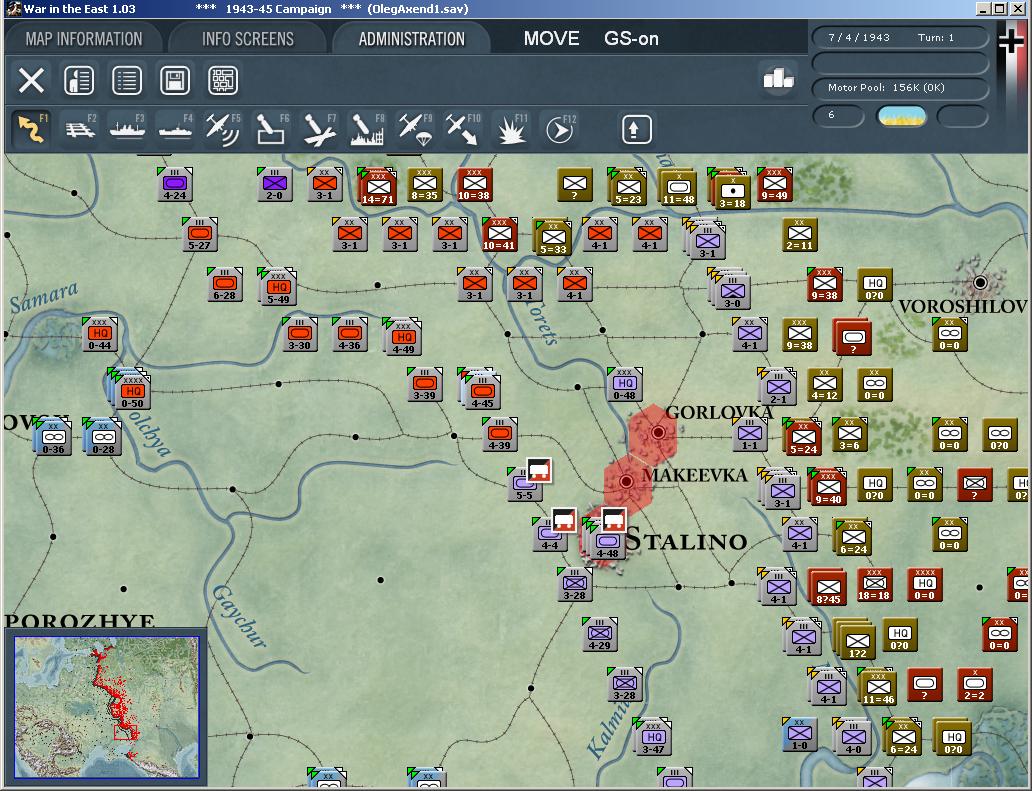Click the small field showing 6
The image size is (1032, 791).
click(838, 115)
